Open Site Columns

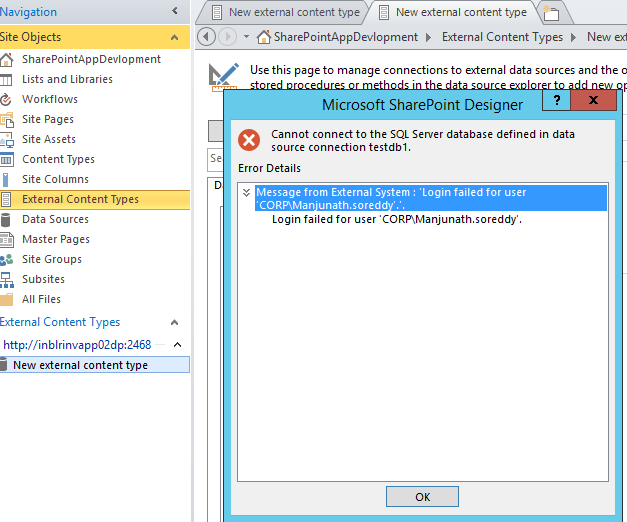[55, 179]
